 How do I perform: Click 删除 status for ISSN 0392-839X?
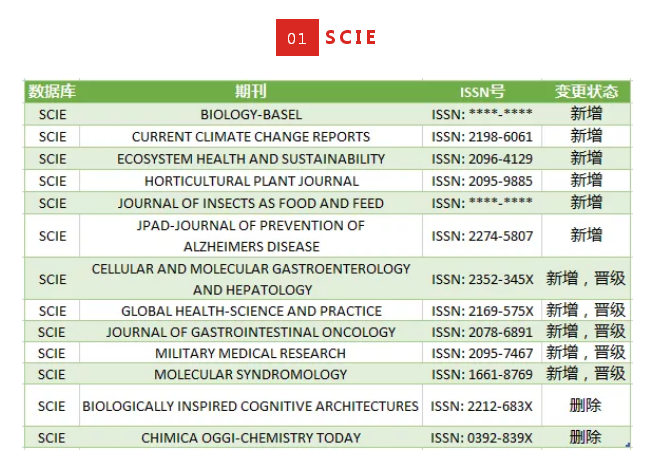586,437
